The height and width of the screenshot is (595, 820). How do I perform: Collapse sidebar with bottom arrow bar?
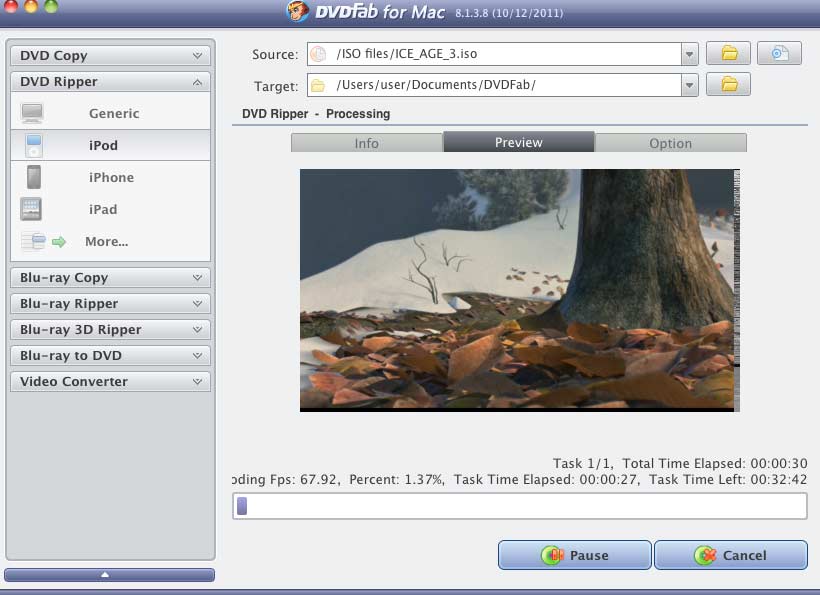coord(109,575)
